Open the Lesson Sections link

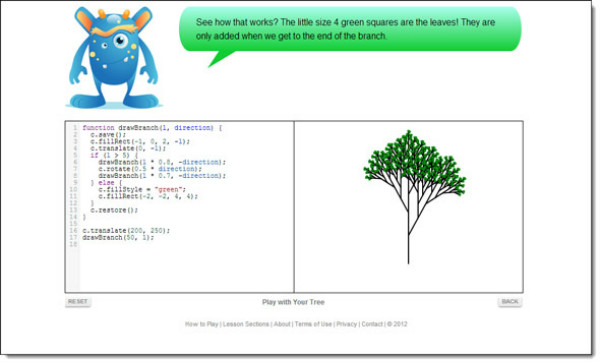click(x=246, y=324)
